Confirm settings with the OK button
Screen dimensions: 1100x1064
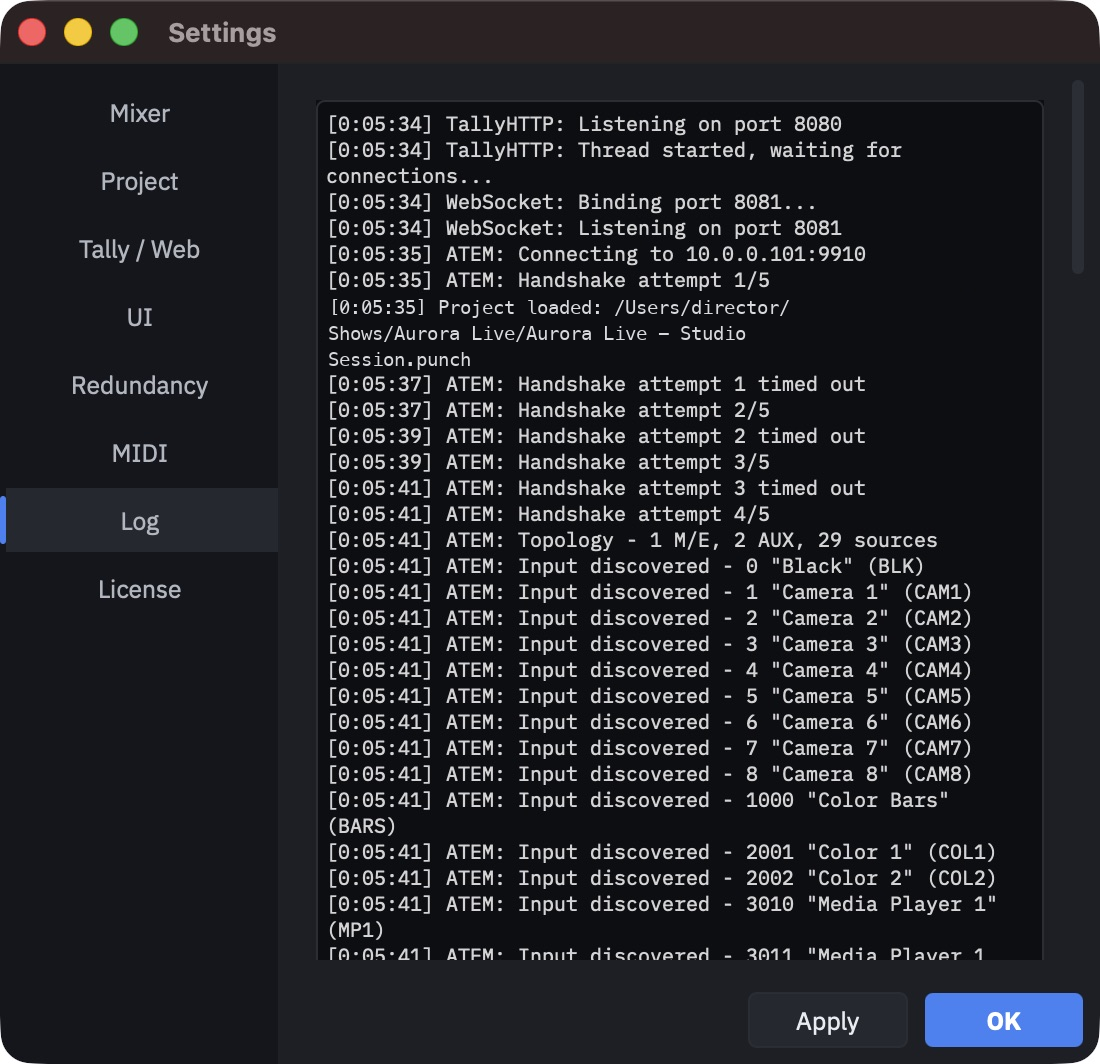click(1003, 1021)
